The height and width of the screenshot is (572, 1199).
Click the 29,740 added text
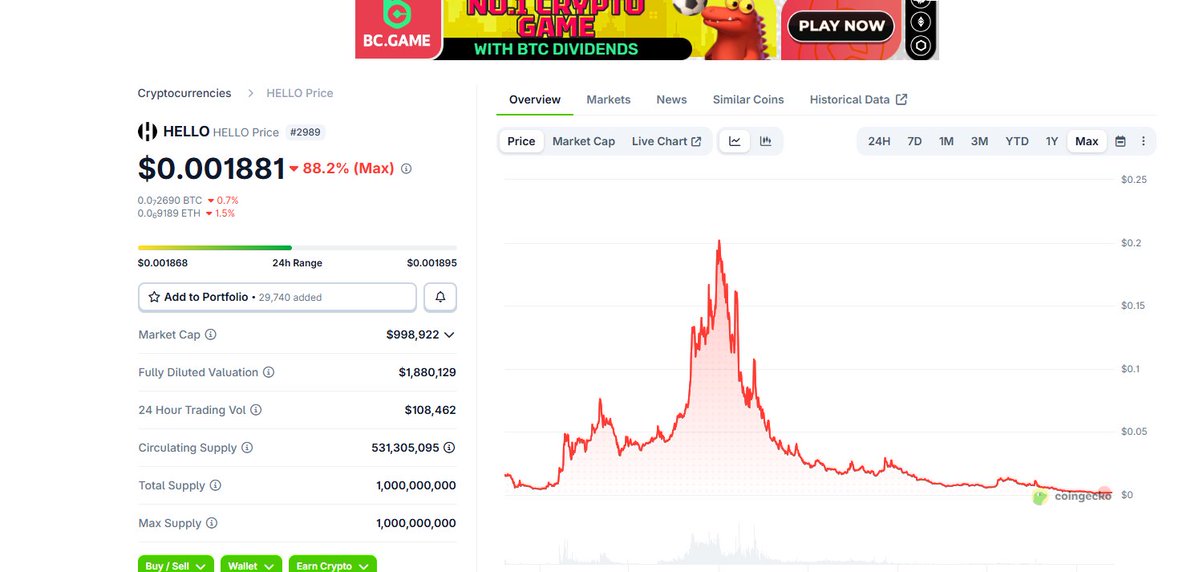[x=290, y=297]
